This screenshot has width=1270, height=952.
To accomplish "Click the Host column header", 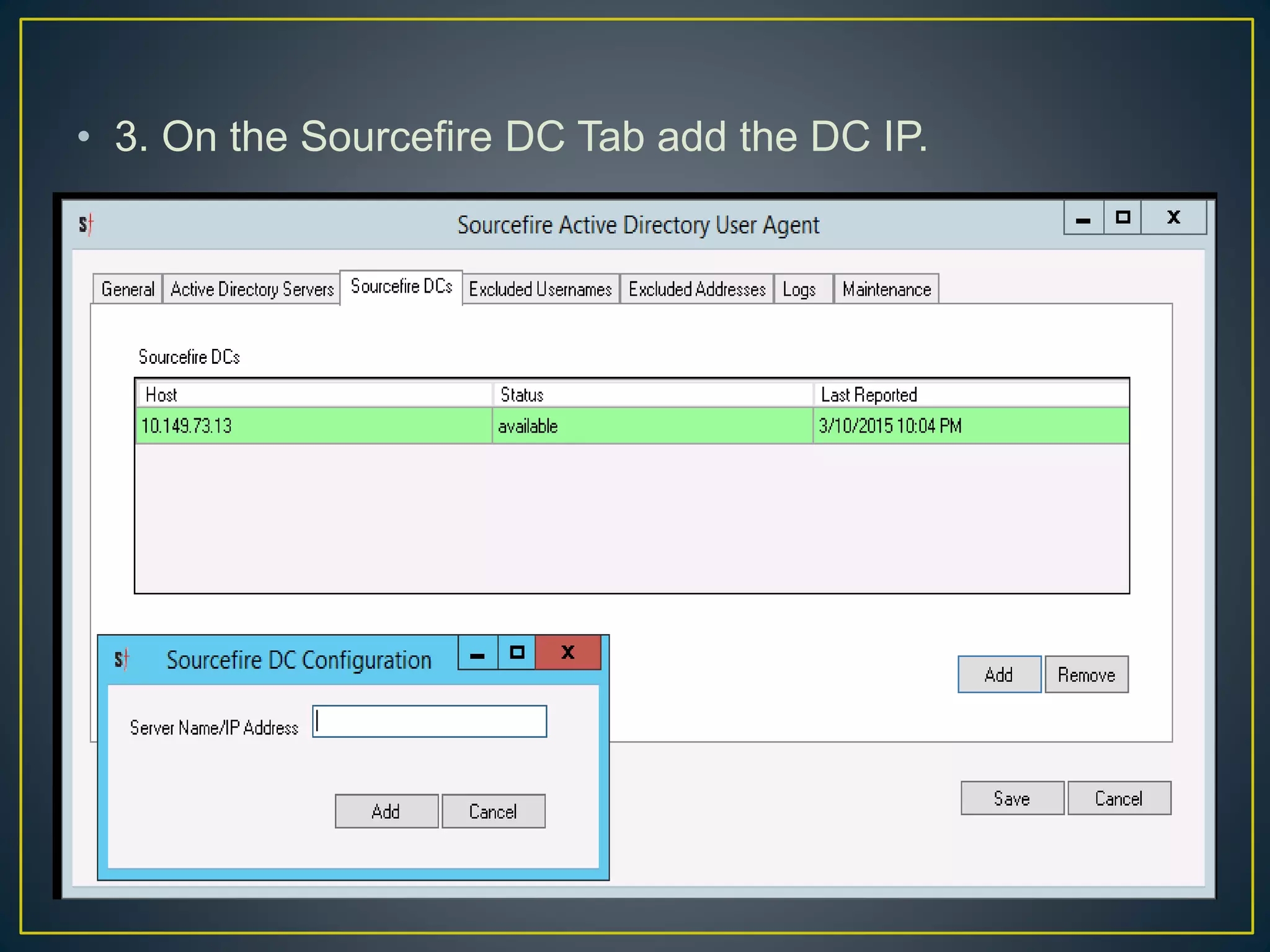I will tap(314, 395).
